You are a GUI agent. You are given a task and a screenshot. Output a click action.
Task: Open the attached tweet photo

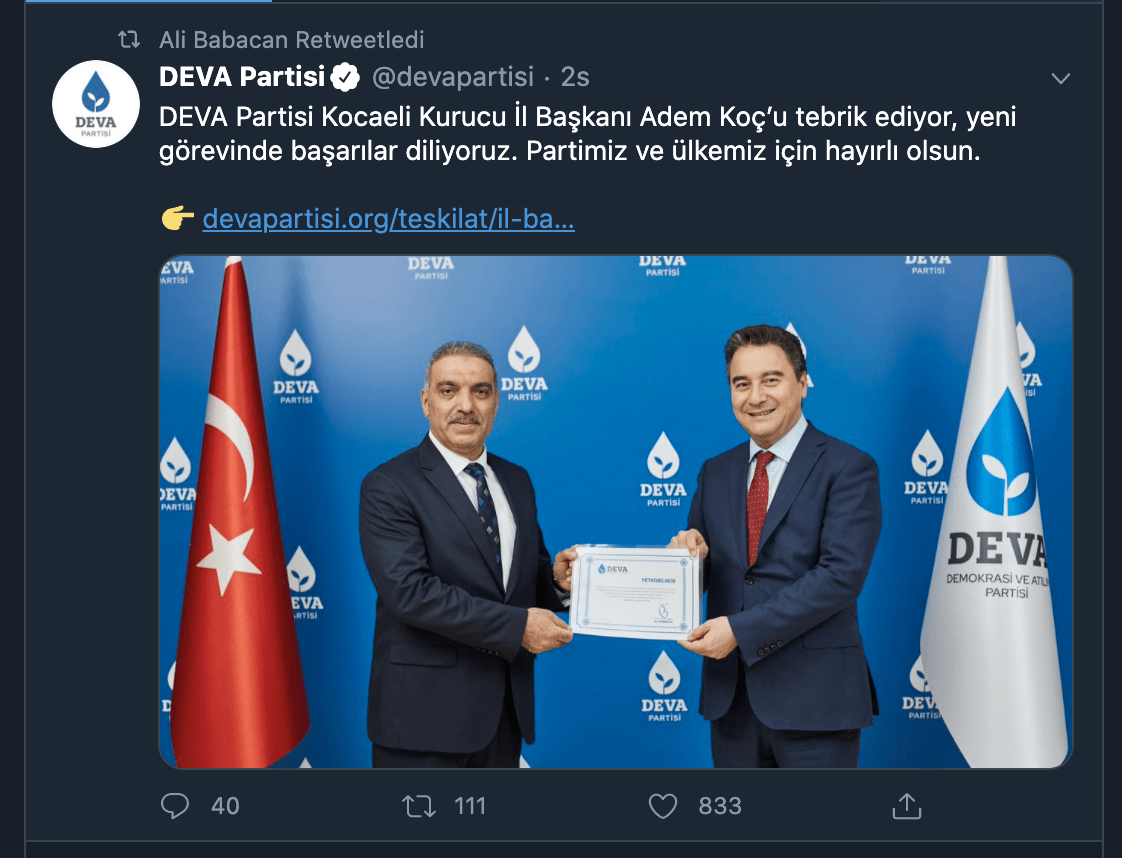[x=615, y=512]
